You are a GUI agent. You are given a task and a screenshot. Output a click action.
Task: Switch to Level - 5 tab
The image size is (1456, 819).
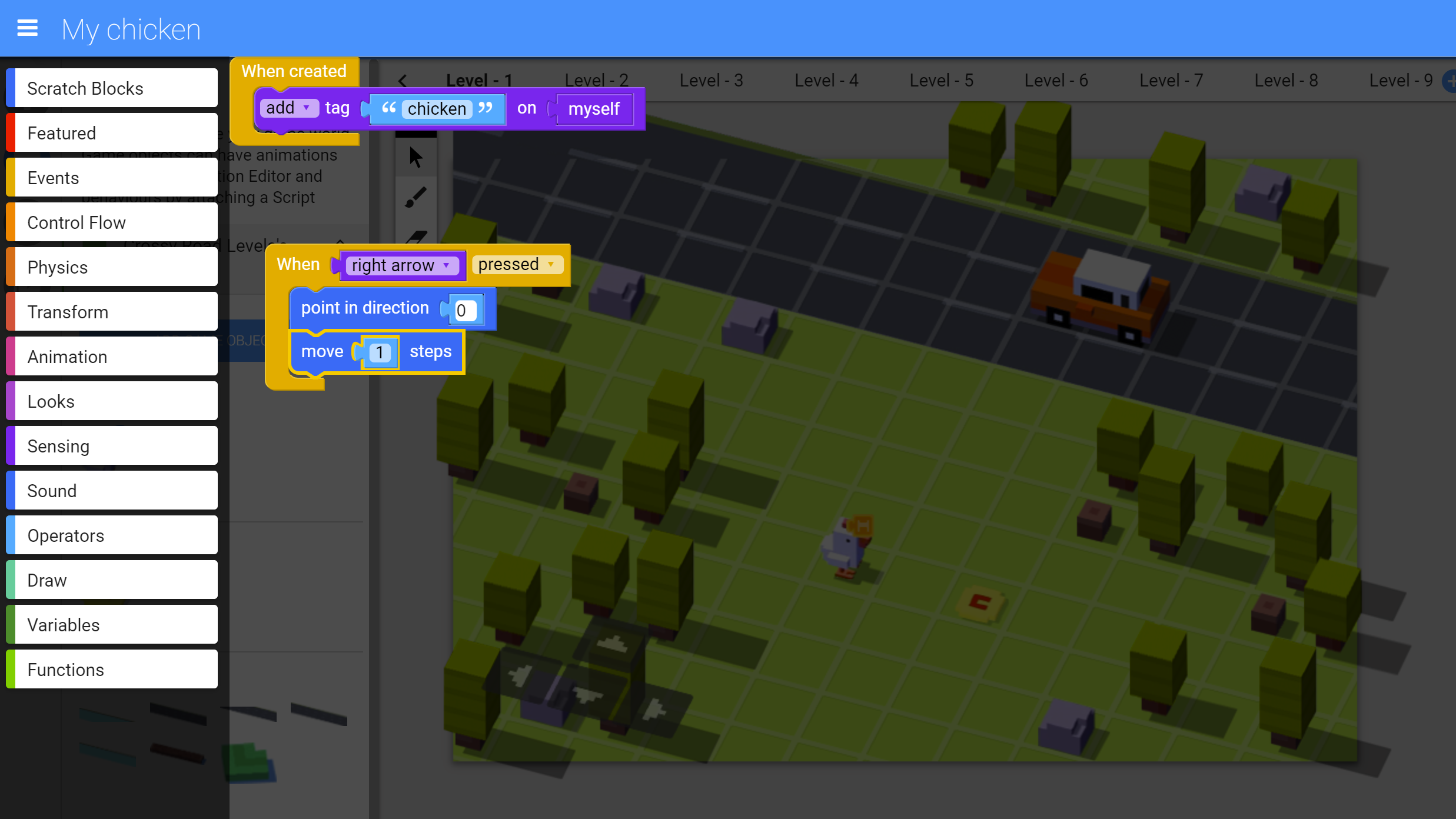point(941,81)
